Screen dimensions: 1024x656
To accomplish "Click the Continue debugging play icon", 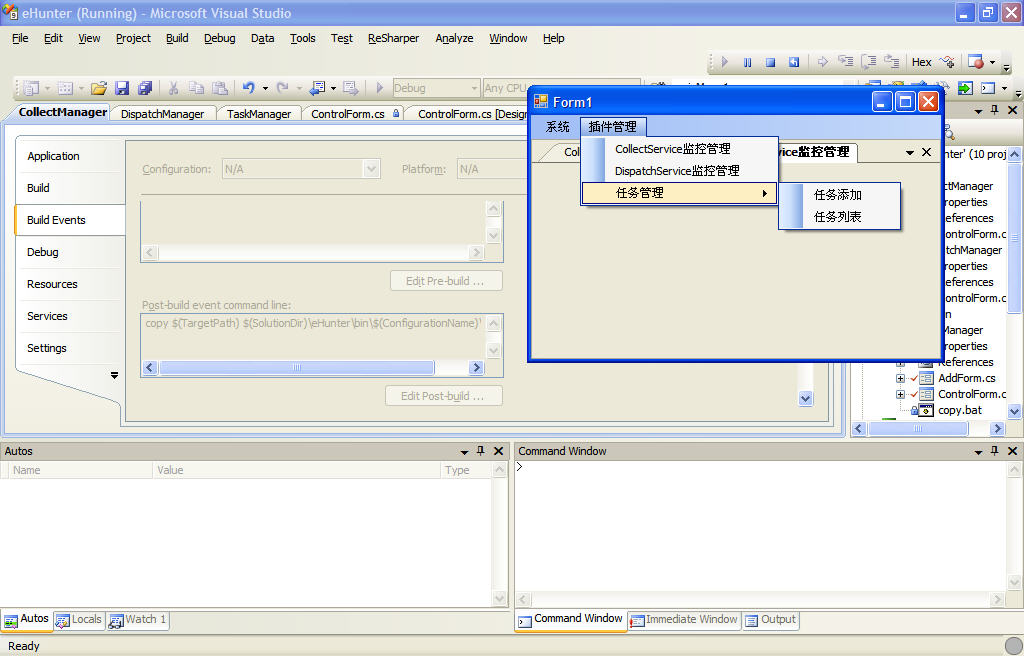I will tap(724, 62).
